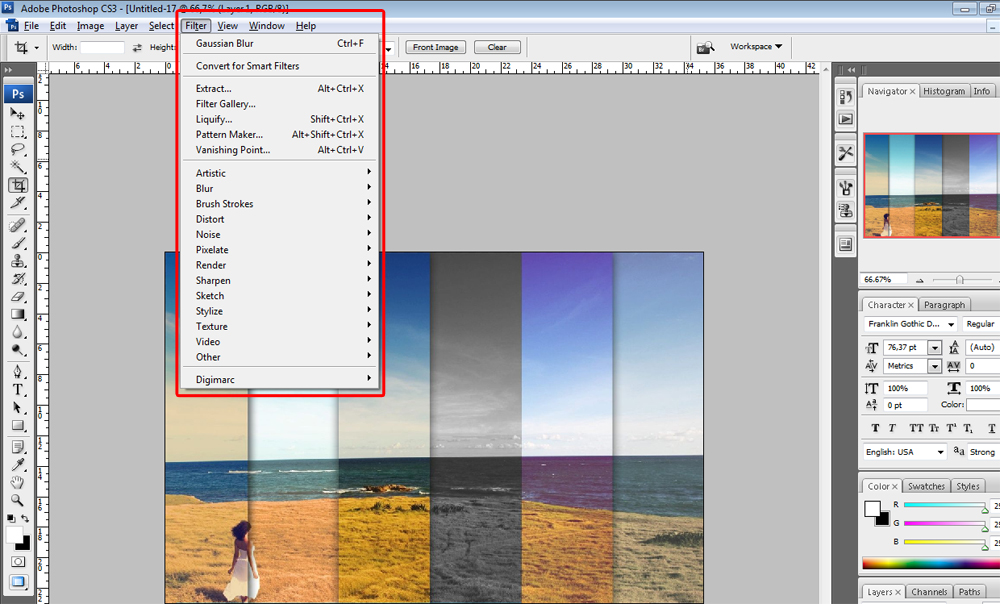Select the Move tool
The width and height of the screenshot is (1000, 604).
pos(18,114)
